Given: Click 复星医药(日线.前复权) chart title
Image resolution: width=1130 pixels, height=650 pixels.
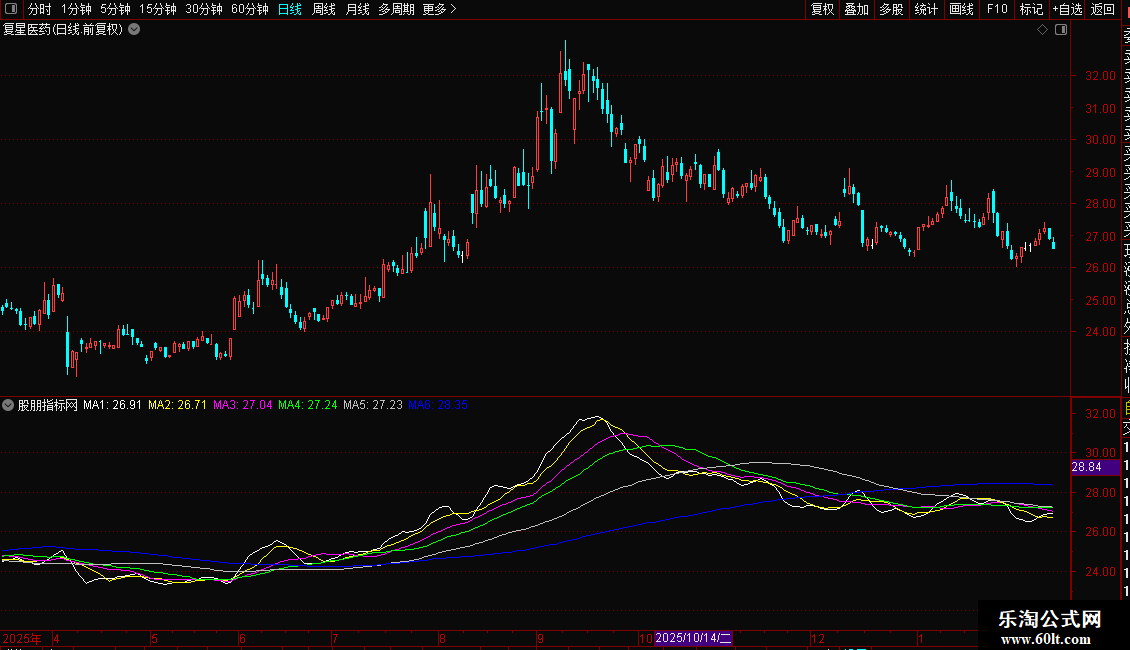Looking at the screenshot, I should pos(63,30).
